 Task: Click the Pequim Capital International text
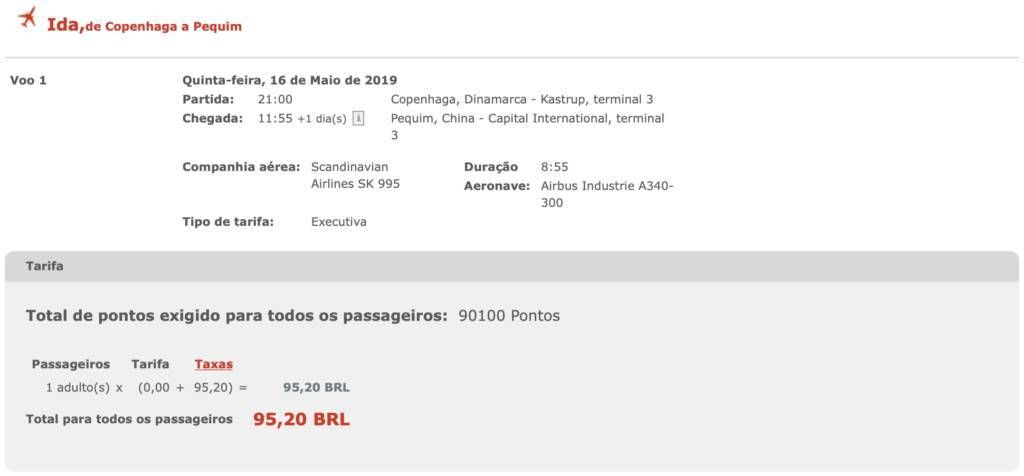click(527, 127)
